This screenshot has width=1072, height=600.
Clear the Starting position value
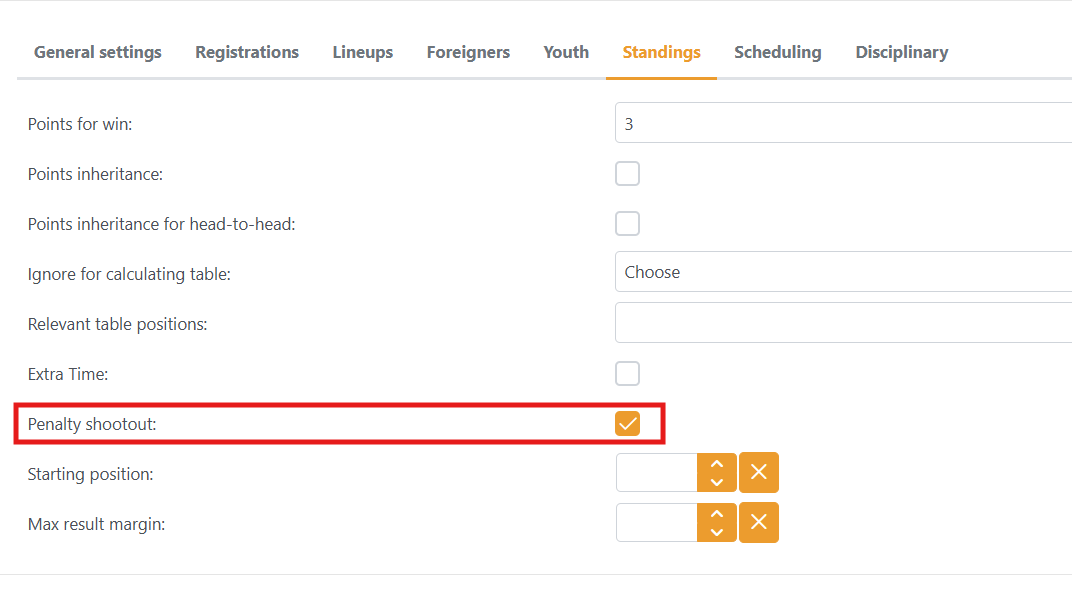759,473
